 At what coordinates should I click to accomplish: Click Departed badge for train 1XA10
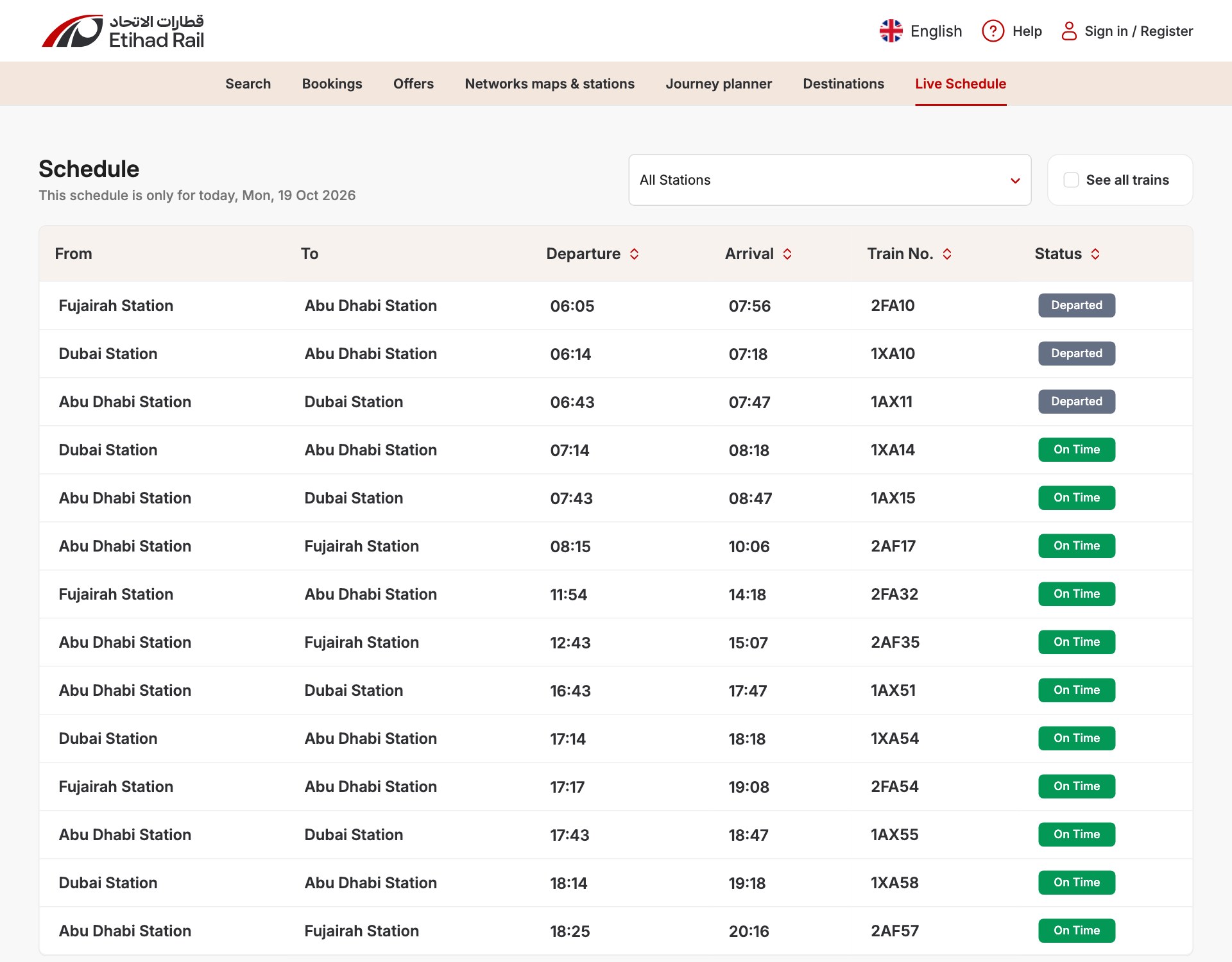(1077, 353)
